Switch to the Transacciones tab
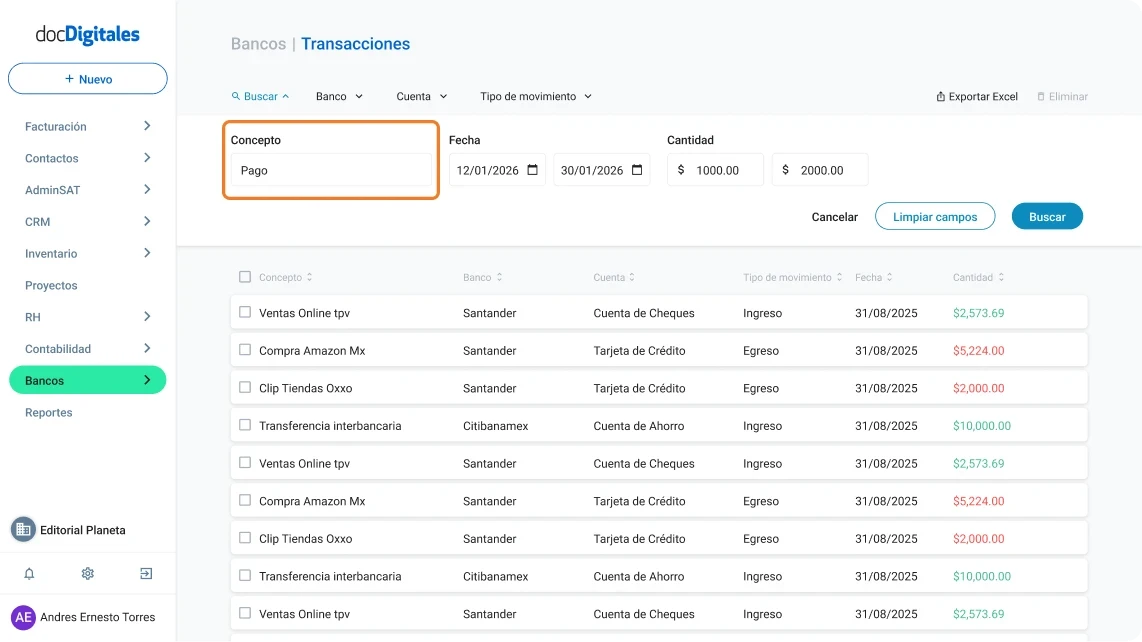Screen dimensions: 1142x642 358,44
